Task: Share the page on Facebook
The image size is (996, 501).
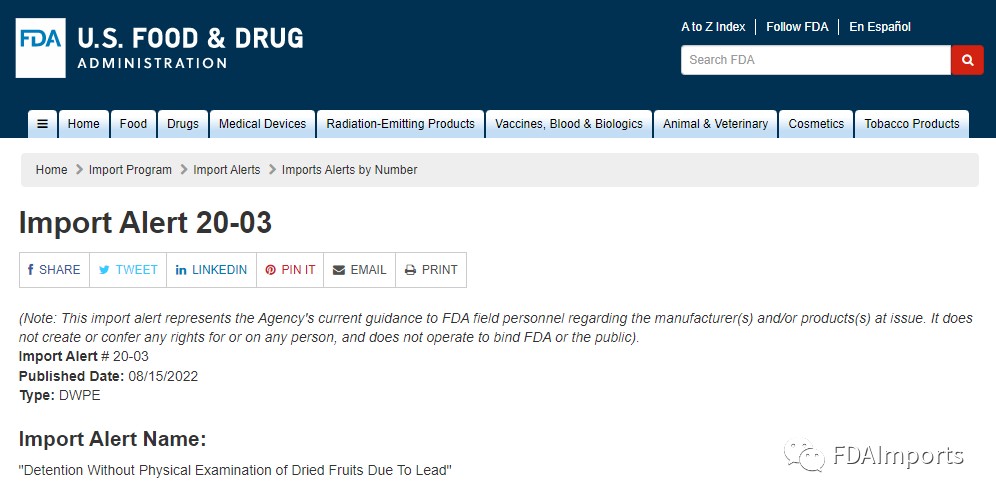Action: pyautogui.click(x=54, y=270)
